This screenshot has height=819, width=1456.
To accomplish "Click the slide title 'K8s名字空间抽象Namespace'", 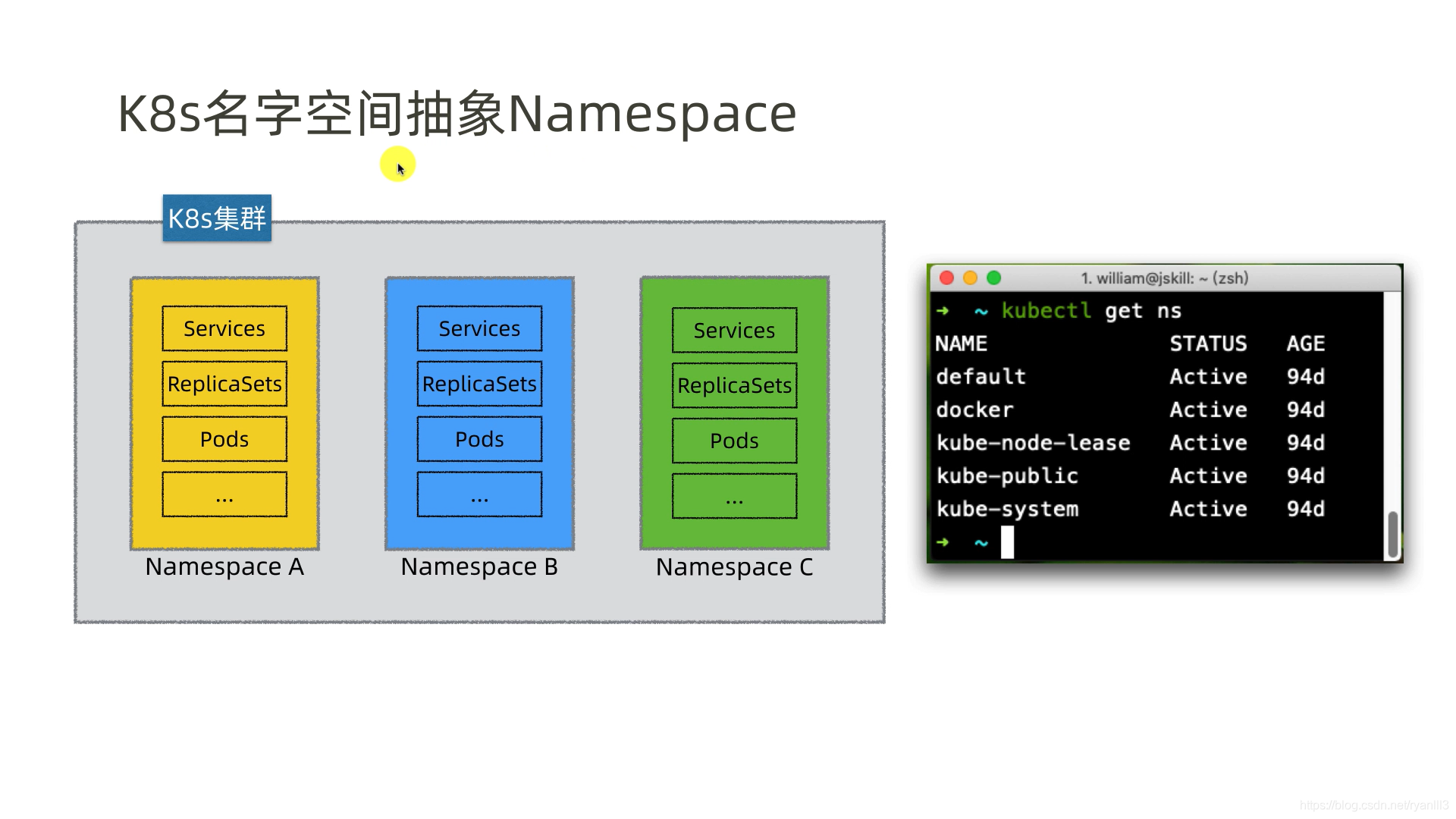I will pos(457,114).
